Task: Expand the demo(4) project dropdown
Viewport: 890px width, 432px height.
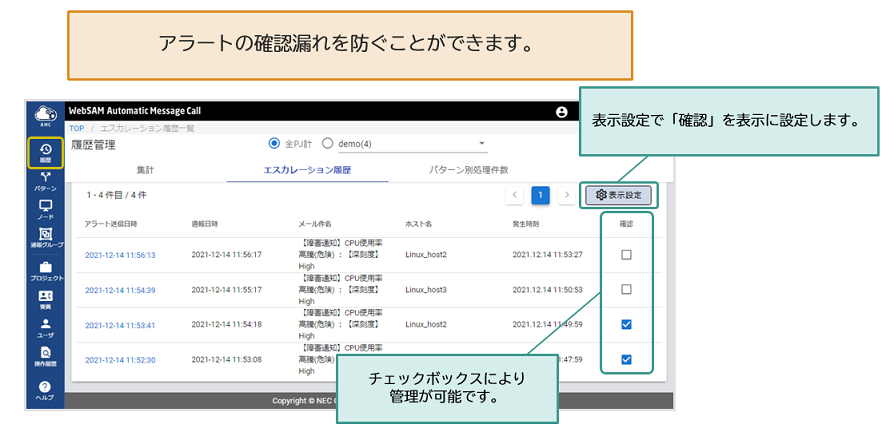Action: click(x=481, y=144)
